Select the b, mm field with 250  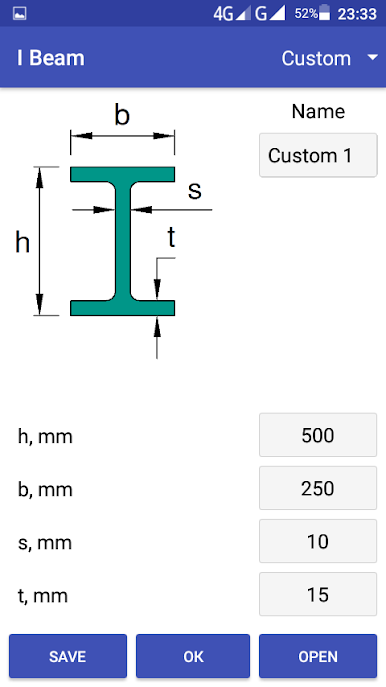click(318, 488)
